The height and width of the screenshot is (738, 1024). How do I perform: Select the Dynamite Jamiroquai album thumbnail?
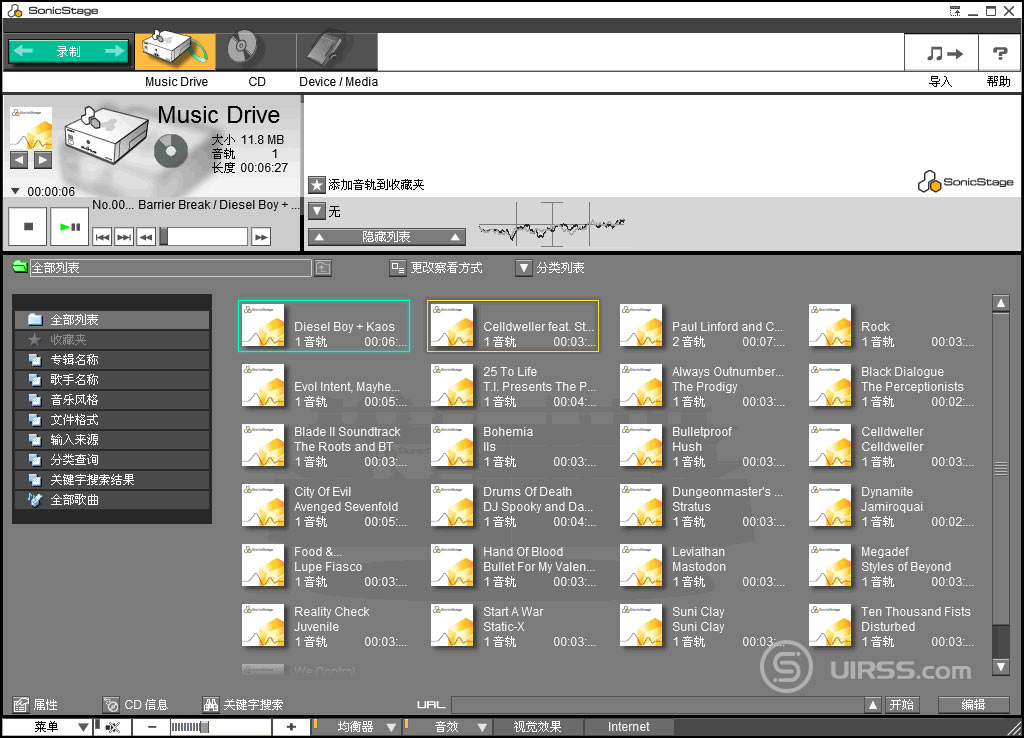click(x=830, y=506)
